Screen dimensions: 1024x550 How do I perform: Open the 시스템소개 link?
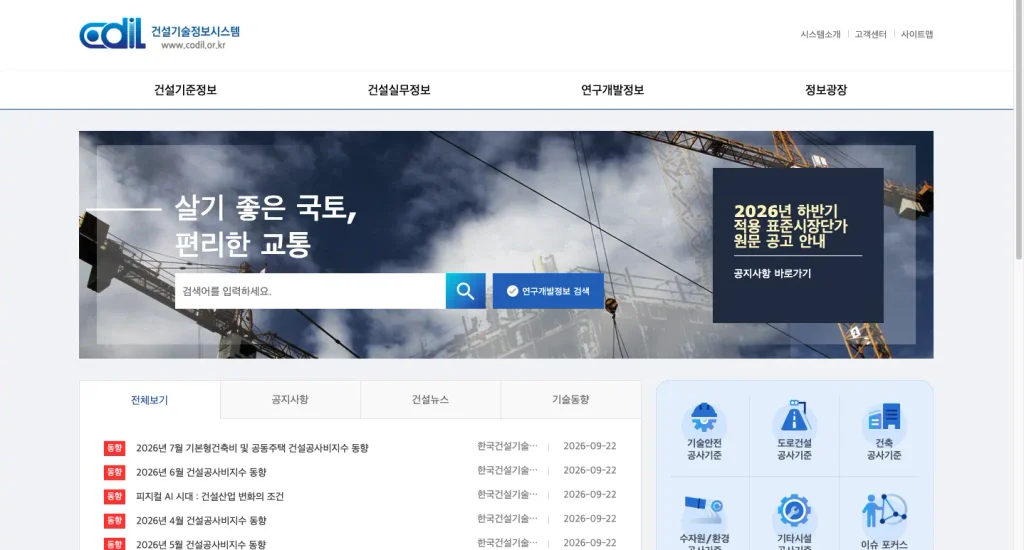click(x=820, y=35)
